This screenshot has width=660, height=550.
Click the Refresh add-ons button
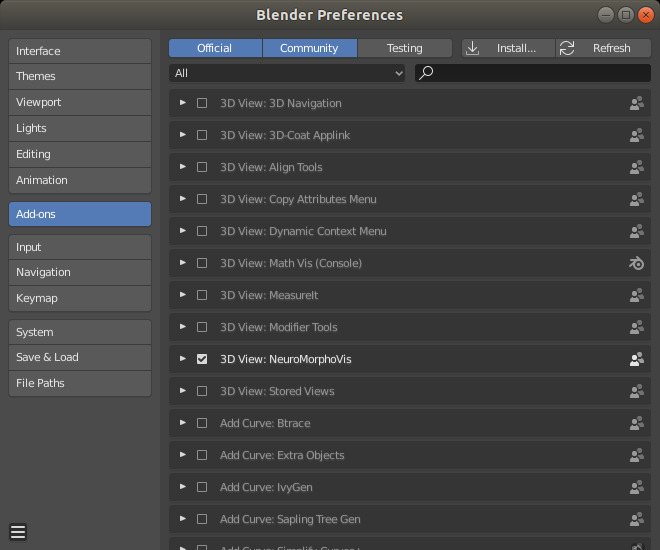(603, 48)
